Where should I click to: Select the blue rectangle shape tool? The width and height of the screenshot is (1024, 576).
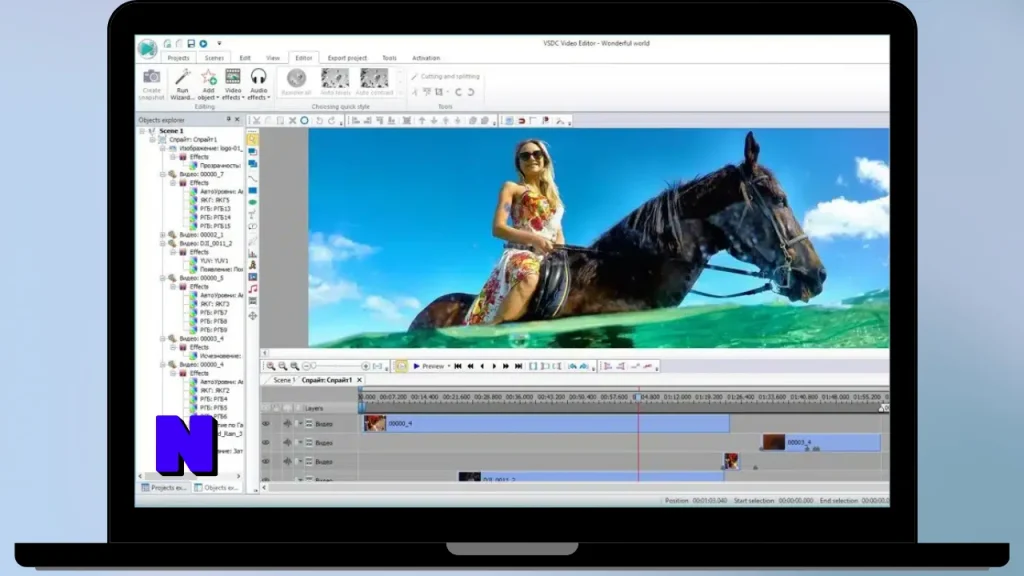pos(253,190)
